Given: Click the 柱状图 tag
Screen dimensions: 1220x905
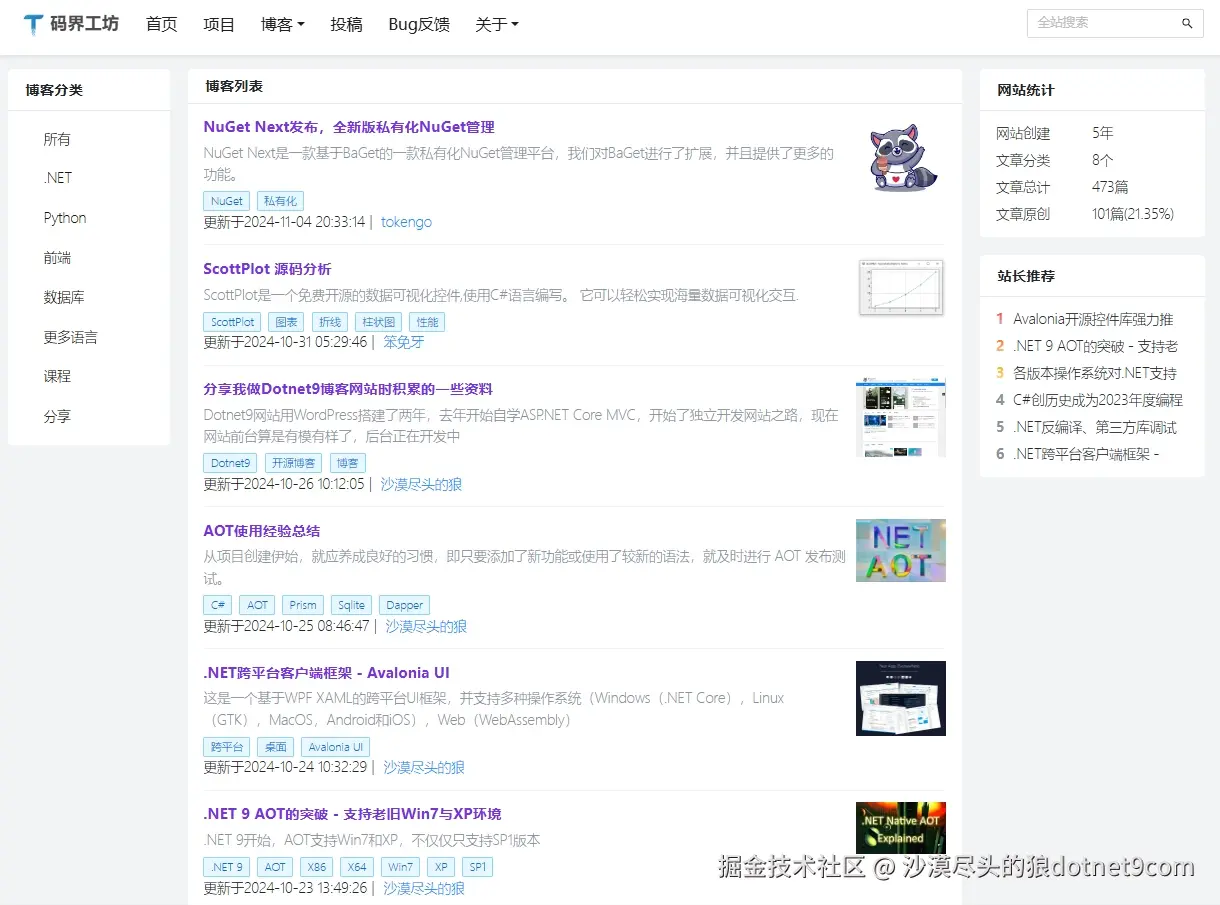Looking at the screenshot, I should [x=379, y=322].
